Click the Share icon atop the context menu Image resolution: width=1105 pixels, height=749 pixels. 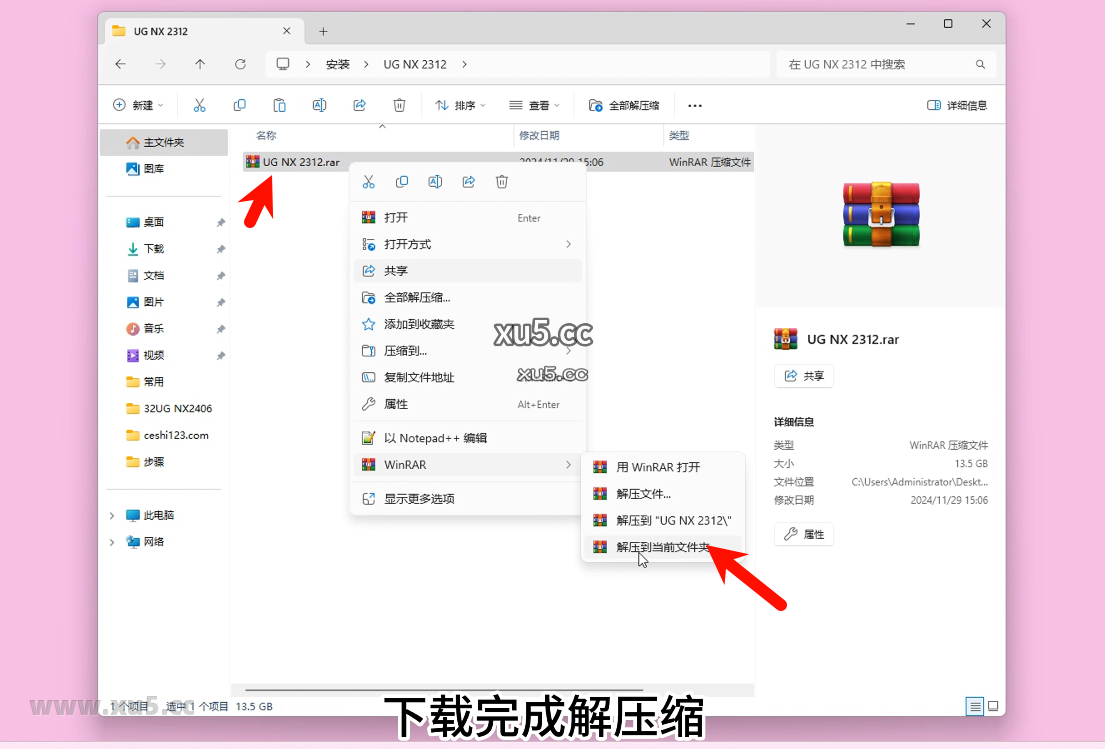[468, 181]
